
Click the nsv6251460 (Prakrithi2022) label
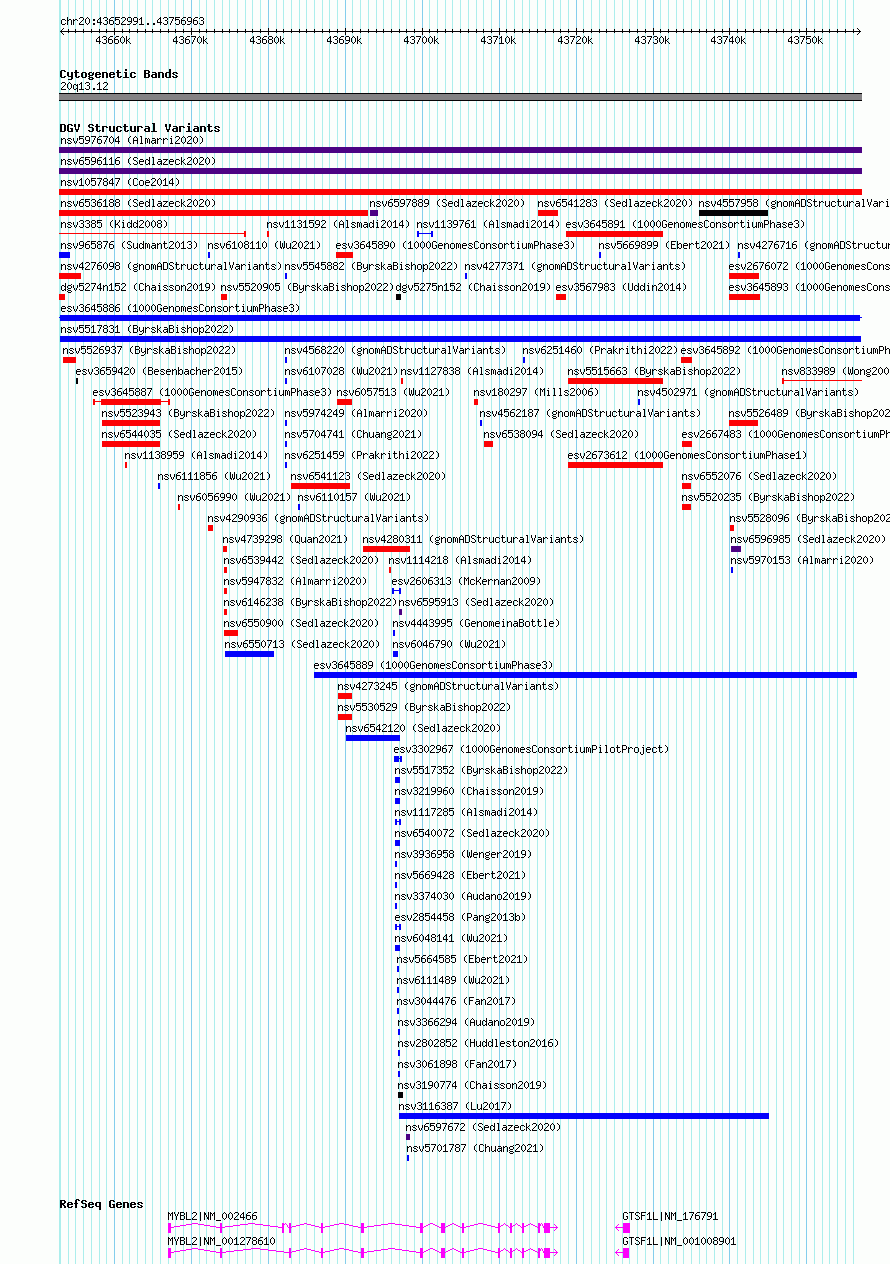pos(600,350)
